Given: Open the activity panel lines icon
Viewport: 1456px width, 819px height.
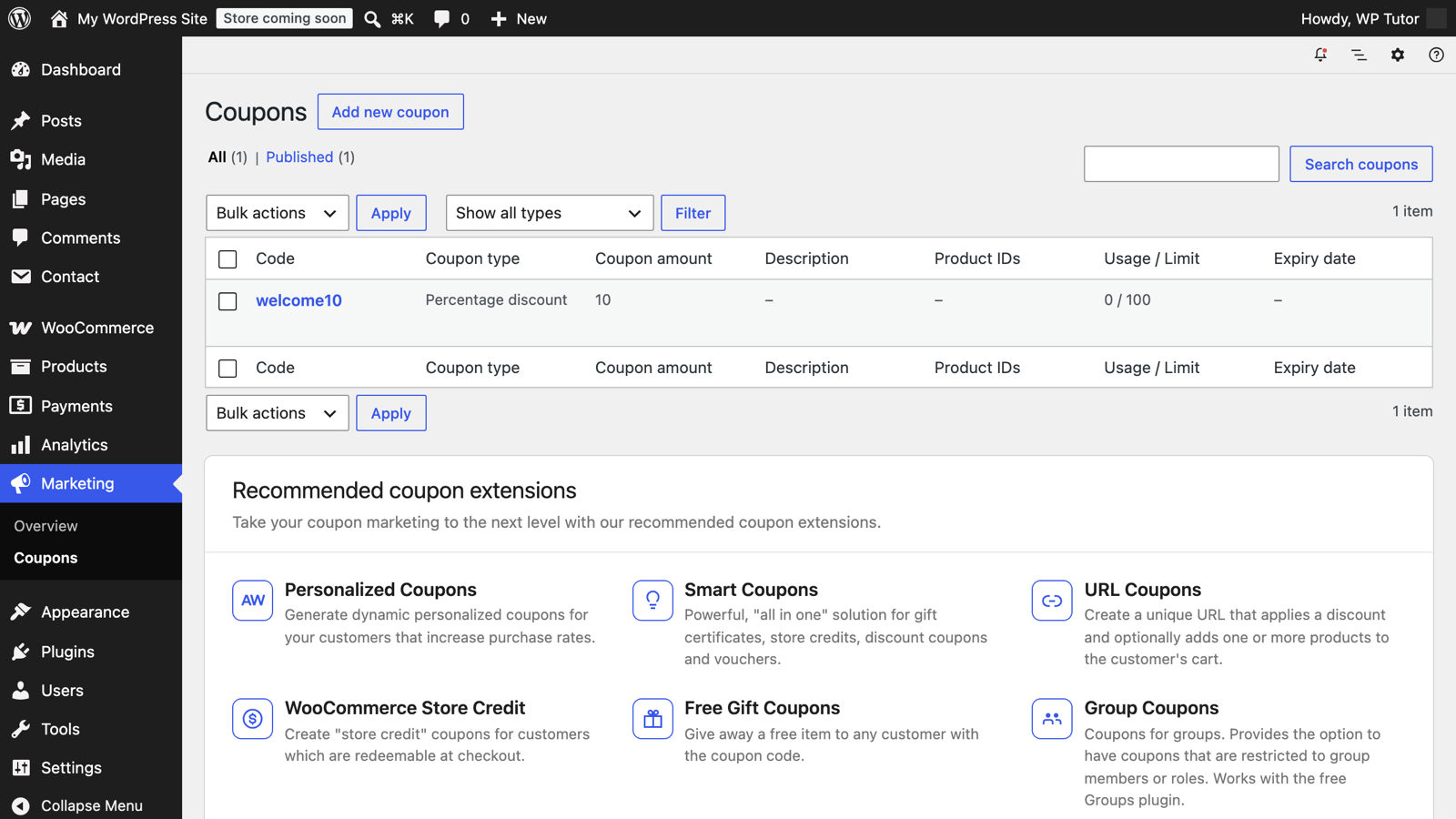Looking at the screenshot, I should pos(1359,55).
